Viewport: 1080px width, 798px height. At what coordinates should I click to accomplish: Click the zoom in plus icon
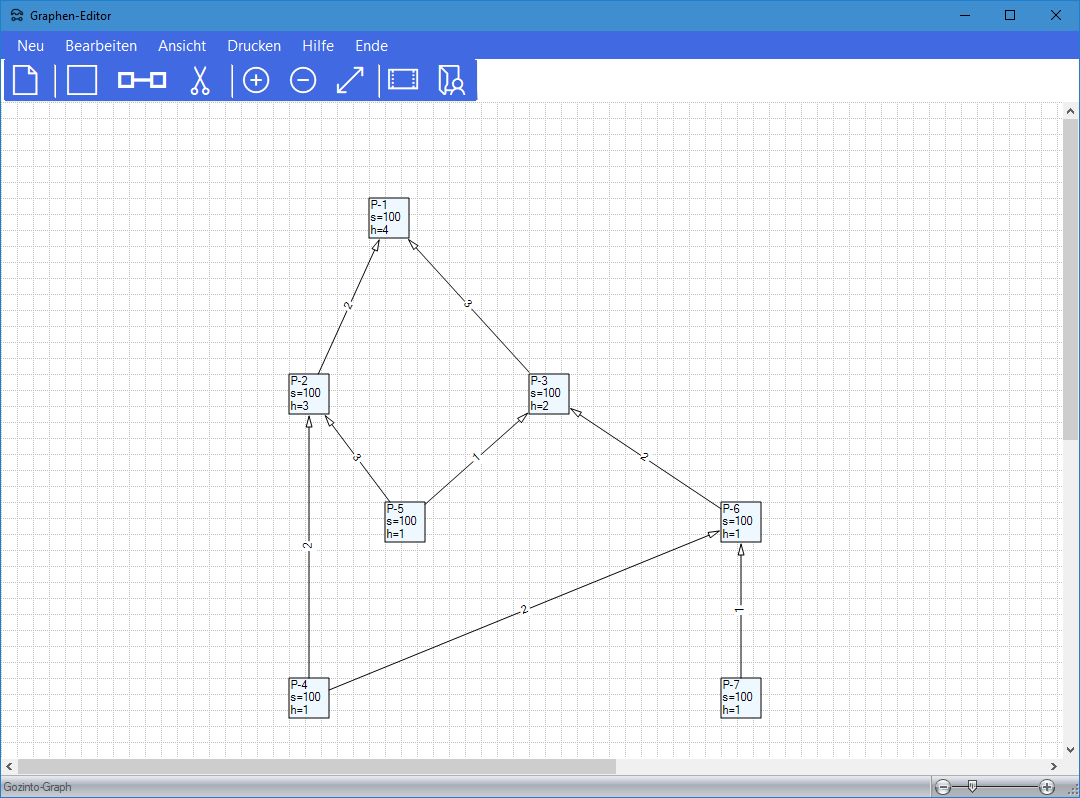coord(257,80)
